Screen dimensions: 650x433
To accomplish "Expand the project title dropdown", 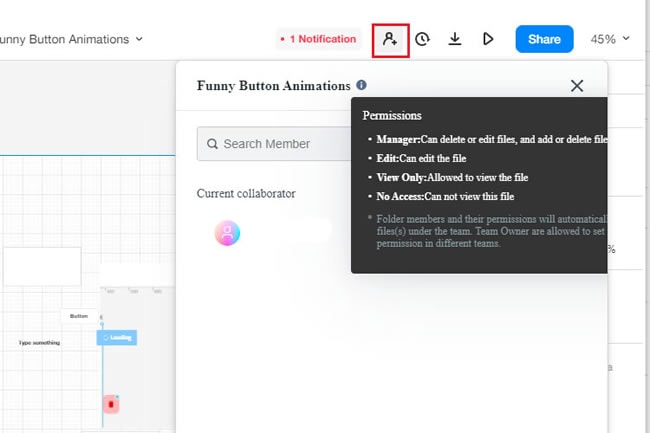I will click(x=138, y=39).
